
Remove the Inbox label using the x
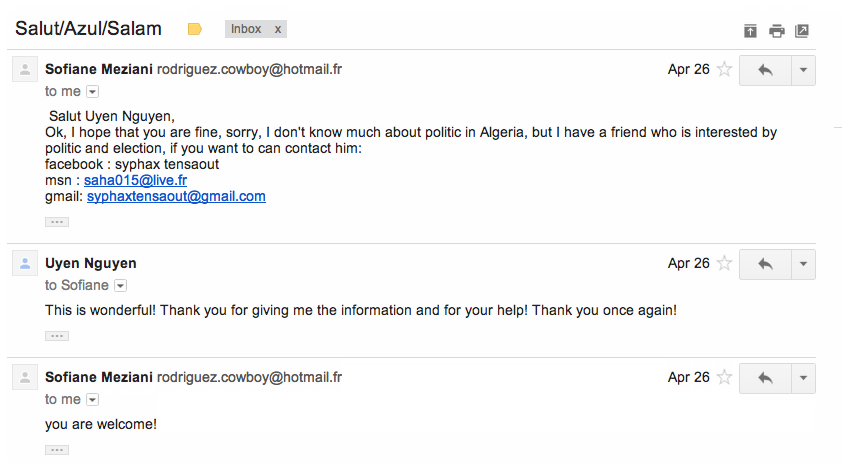point(278,30)
